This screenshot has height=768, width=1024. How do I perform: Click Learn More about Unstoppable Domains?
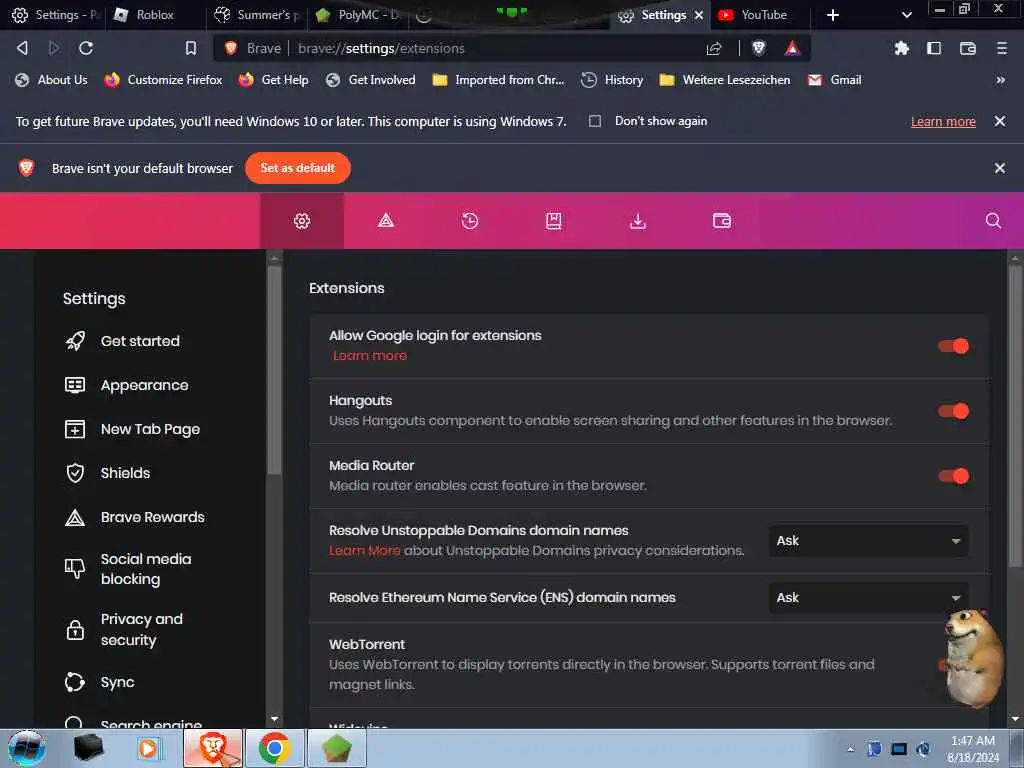coord(364,551)
